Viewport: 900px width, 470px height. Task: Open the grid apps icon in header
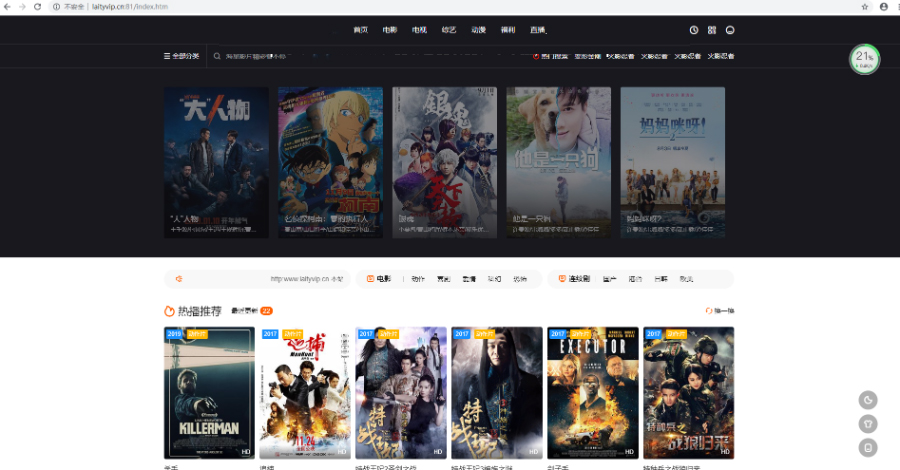(x=712, y=30)
